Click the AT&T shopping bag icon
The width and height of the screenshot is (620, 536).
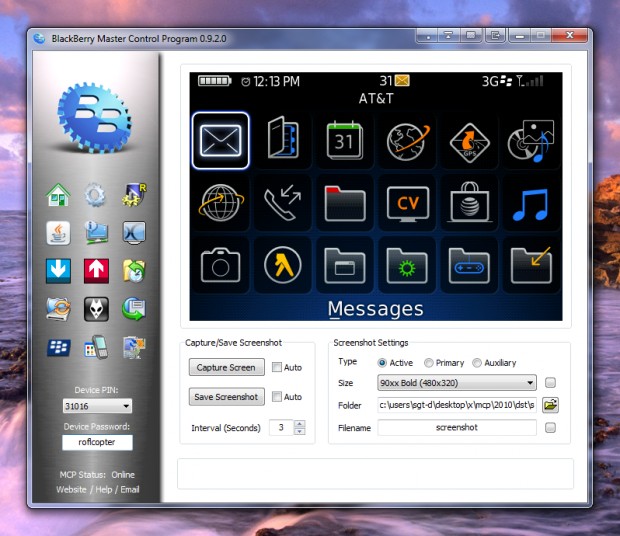469,202
